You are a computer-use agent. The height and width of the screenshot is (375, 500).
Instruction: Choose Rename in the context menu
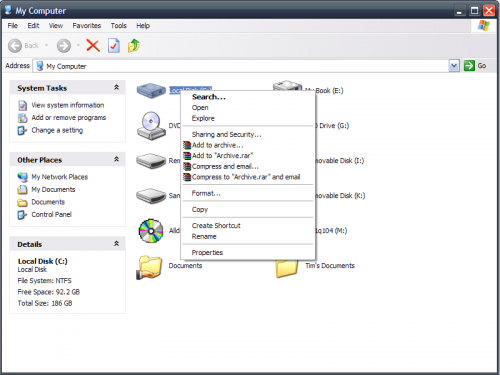pos(248,236)
